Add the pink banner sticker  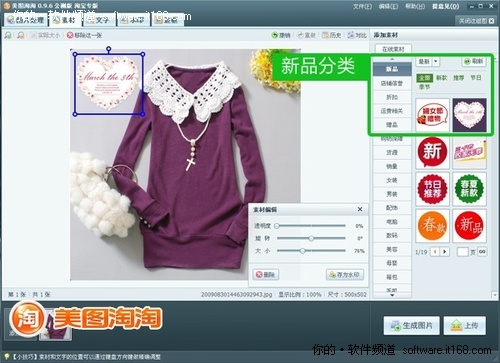(x=469, y=152)
